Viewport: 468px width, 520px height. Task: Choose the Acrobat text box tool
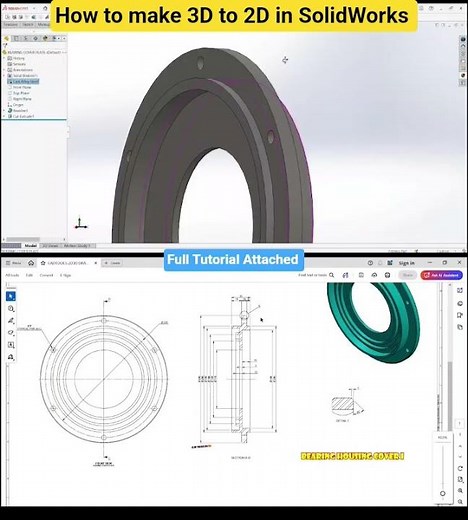(11, 345)
